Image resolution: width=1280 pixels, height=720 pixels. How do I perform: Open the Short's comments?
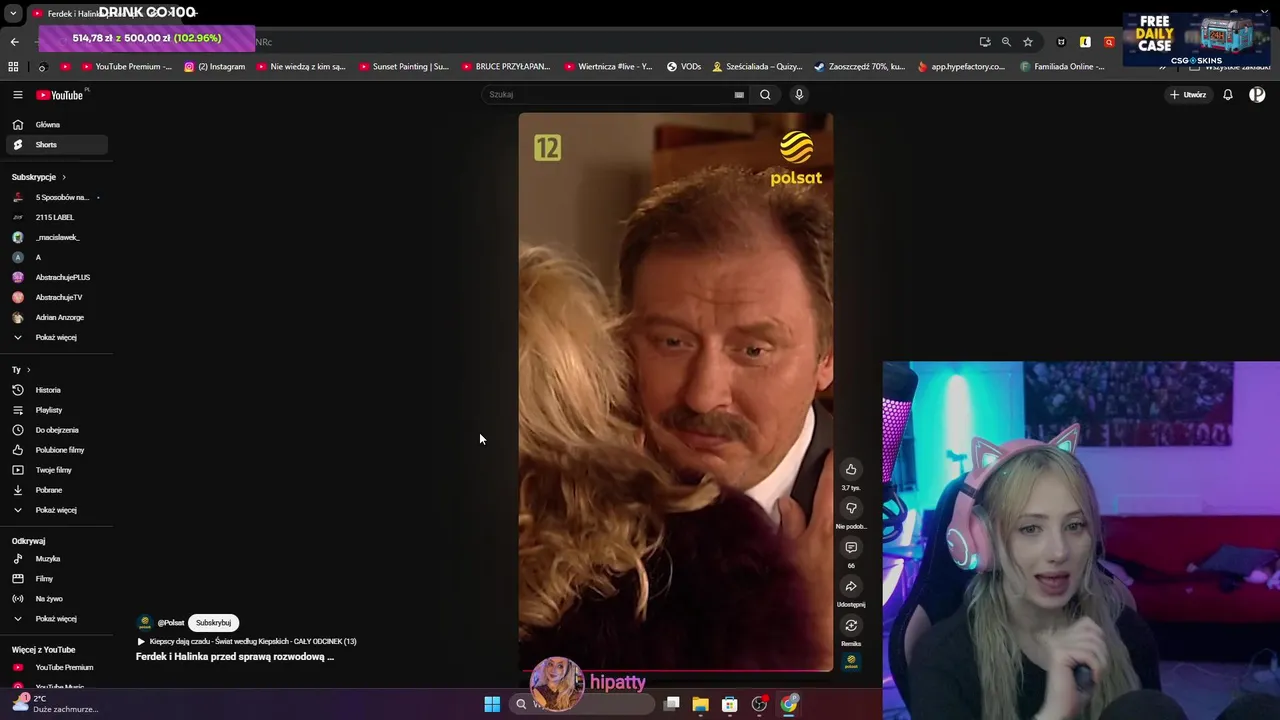coord(851,547)
